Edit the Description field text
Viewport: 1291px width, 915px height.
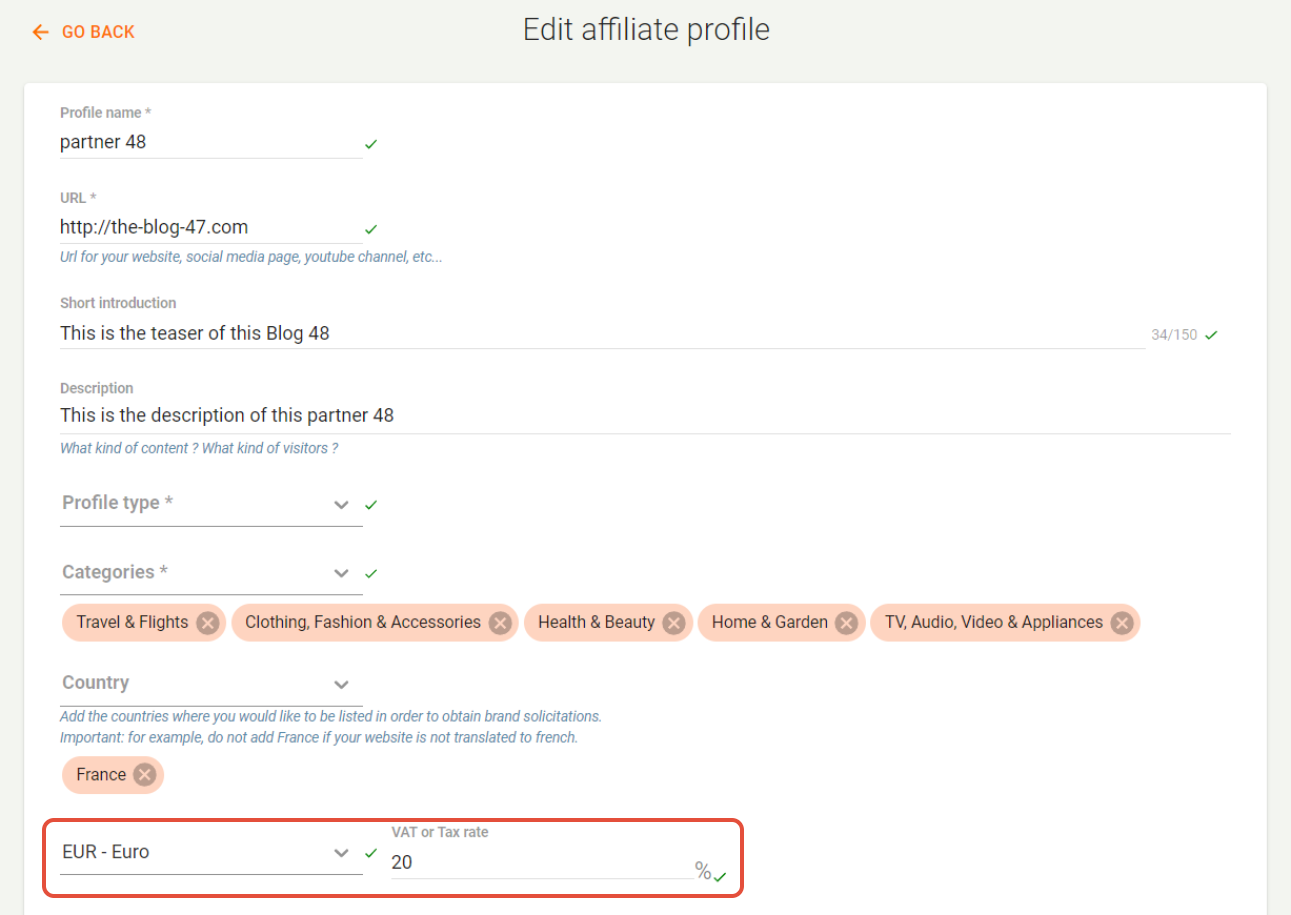point(645,415)
